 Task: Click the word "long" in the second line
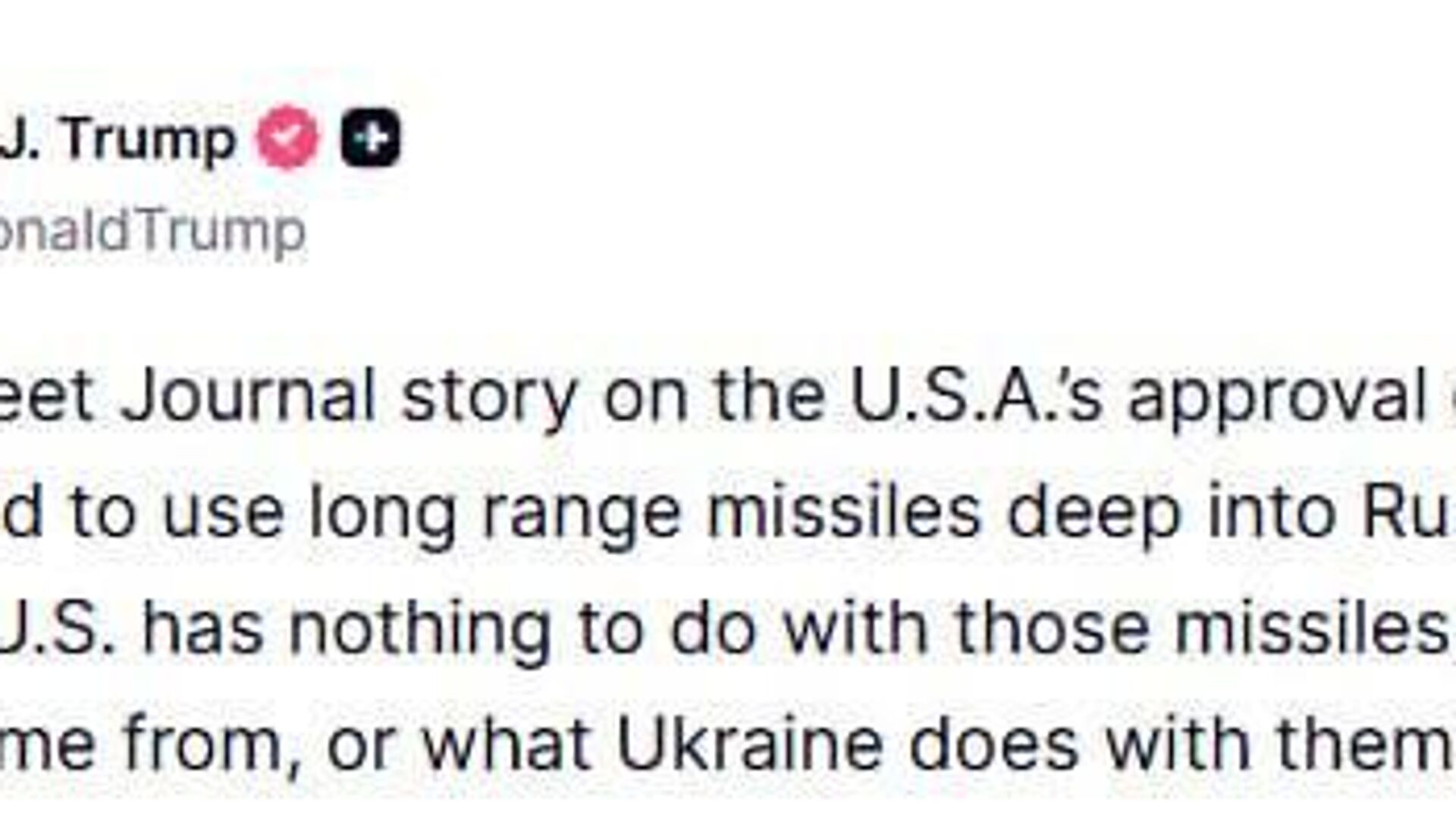[x=382, y=514]
